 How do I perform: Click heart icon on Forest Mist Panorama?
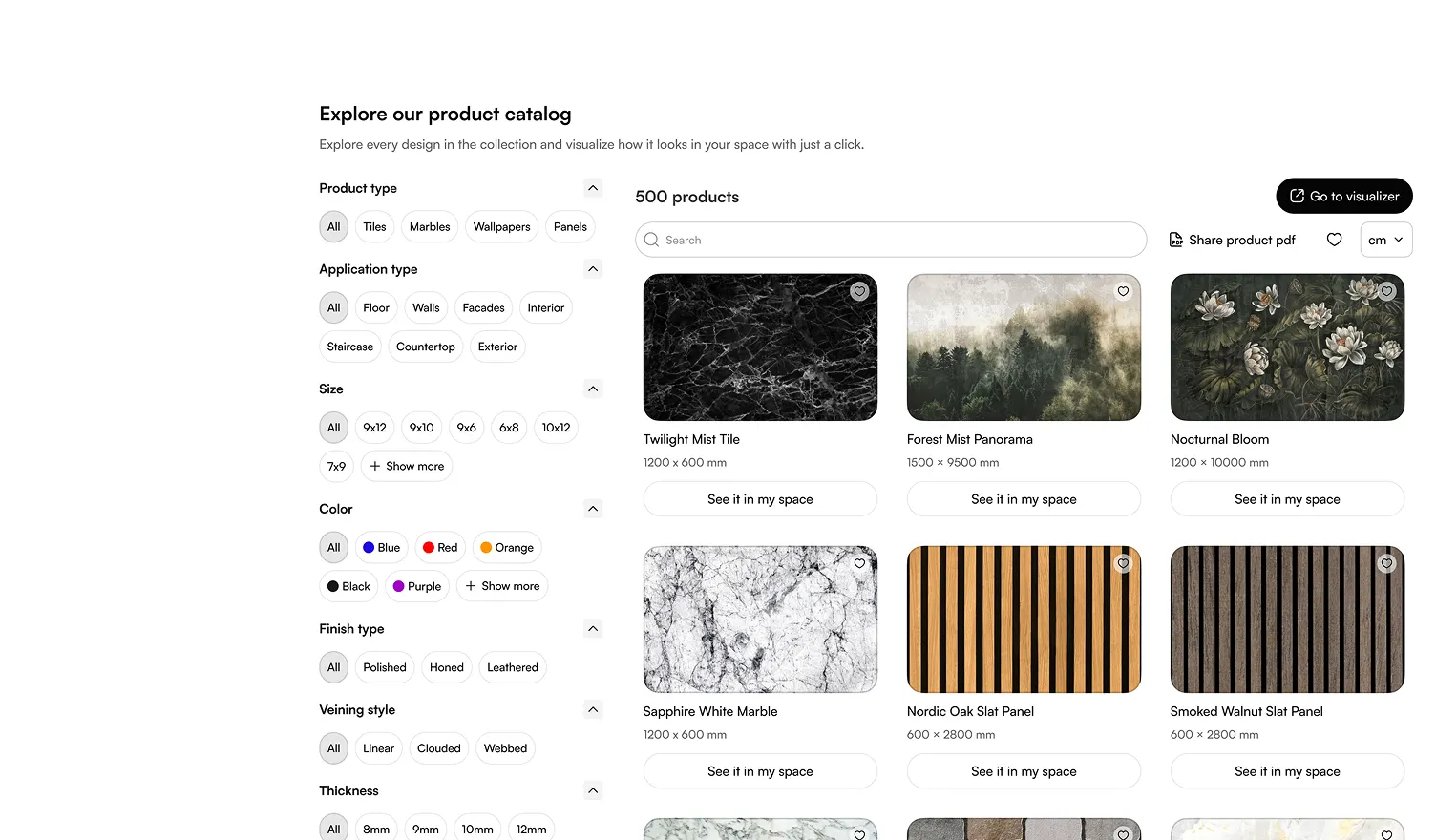1123,292
